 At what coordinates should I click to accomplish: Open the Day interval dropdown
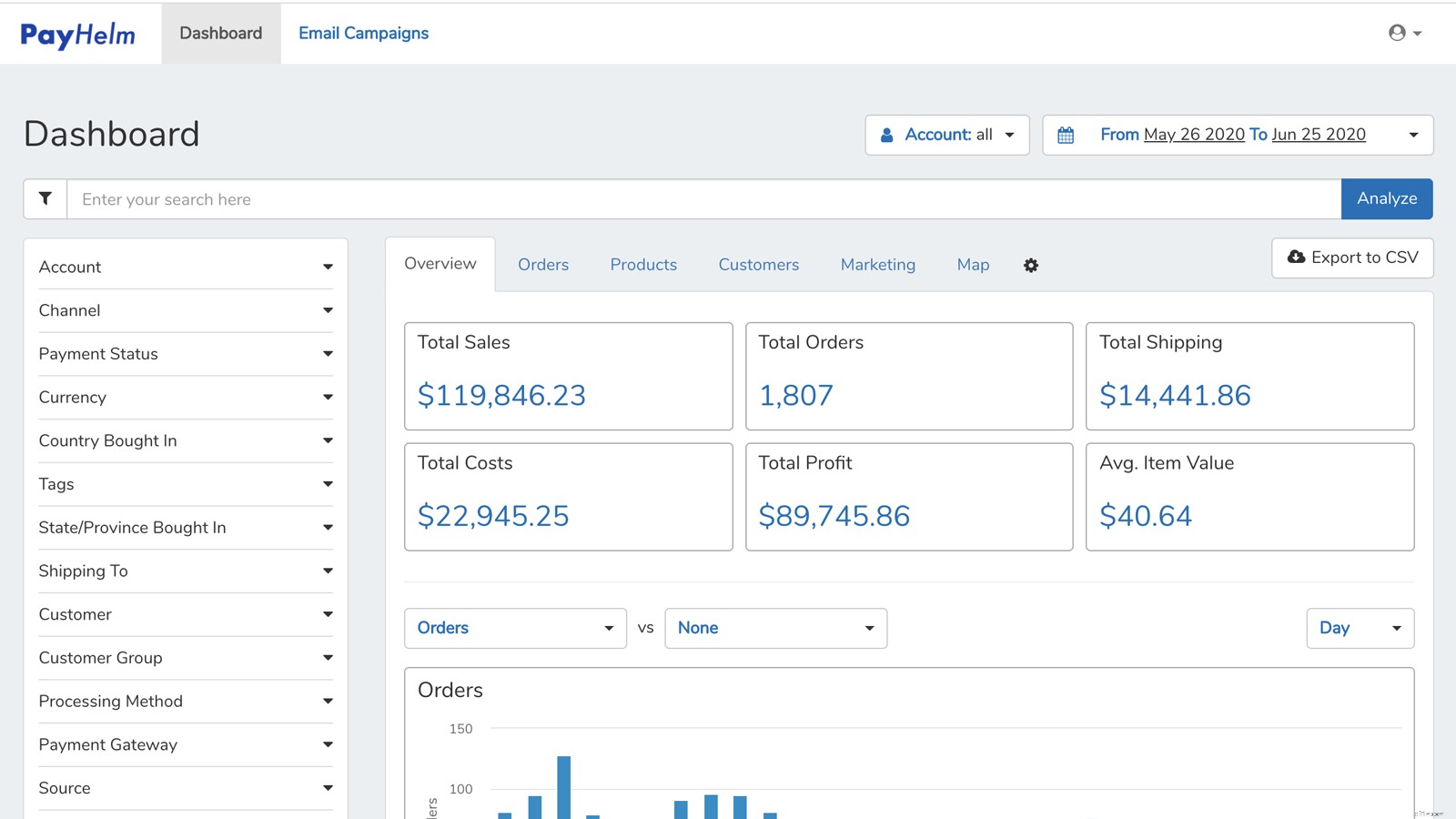point(1360,627)
